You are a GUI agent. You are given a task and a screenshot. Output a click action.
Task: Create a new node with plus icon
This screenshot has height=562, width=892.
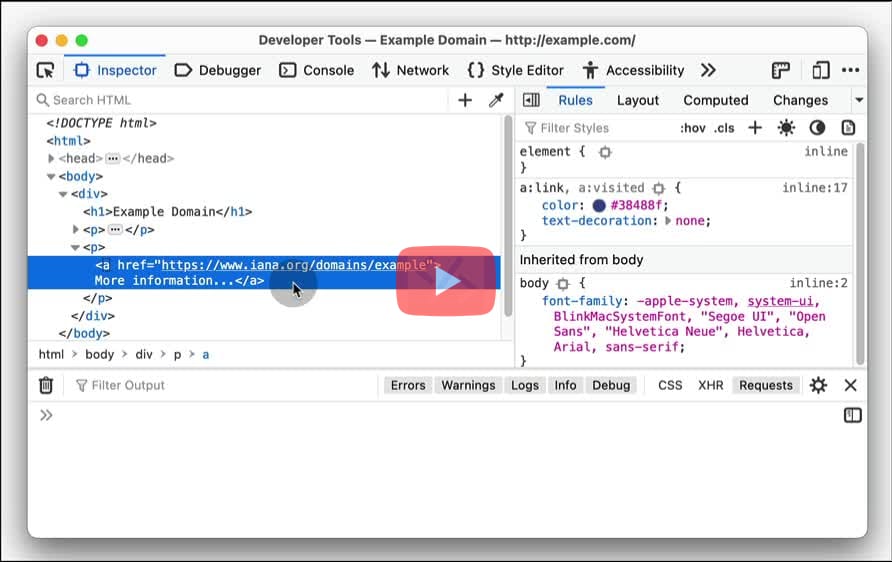click(465, 100)
